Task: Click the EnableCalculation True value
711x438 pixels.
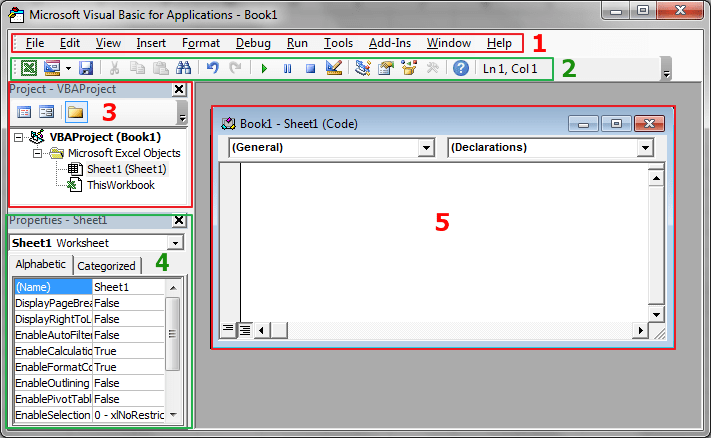Action: pos(128,351)
